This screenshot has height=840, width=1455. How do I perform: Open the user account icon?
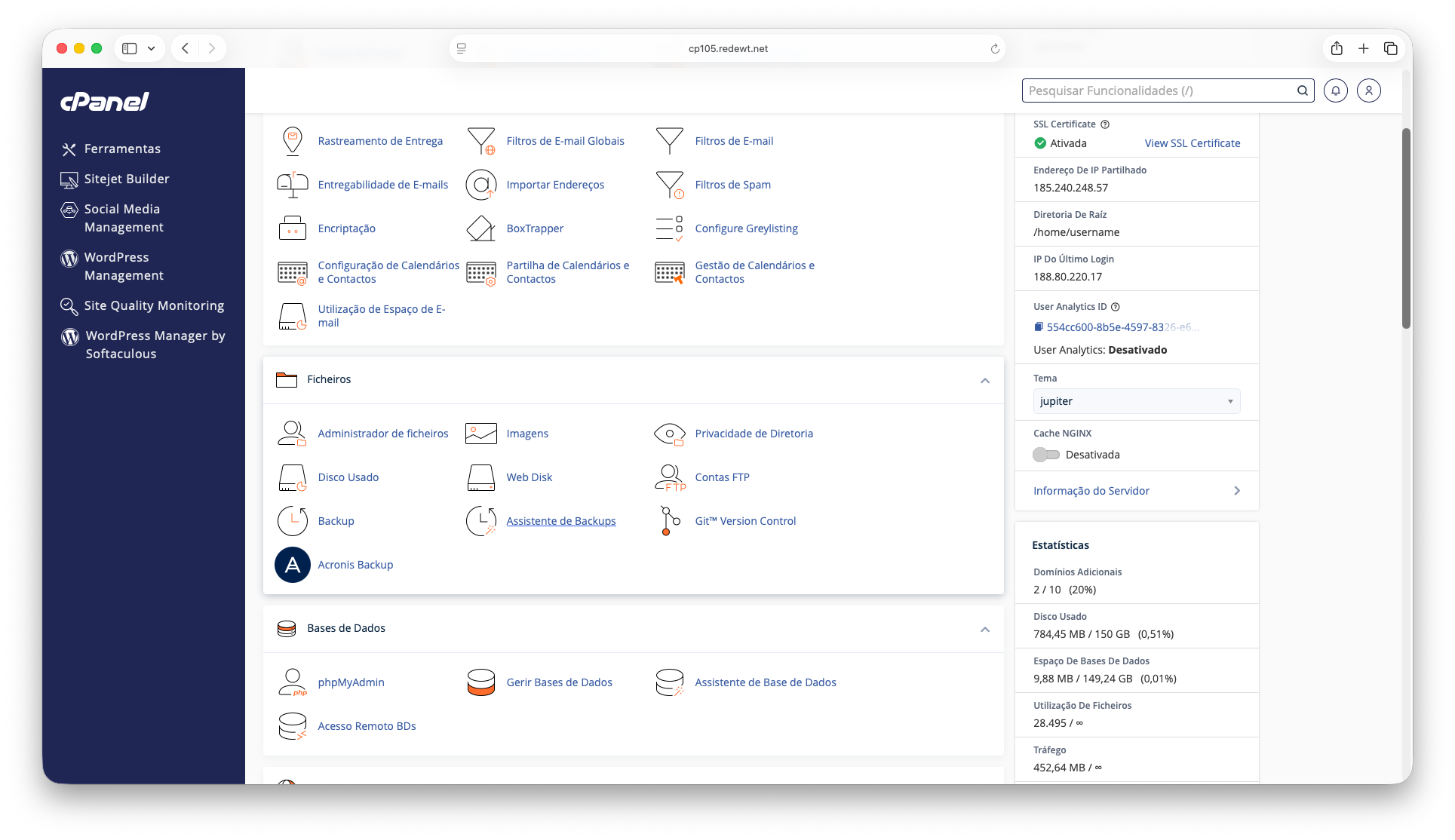(1368, 90)
